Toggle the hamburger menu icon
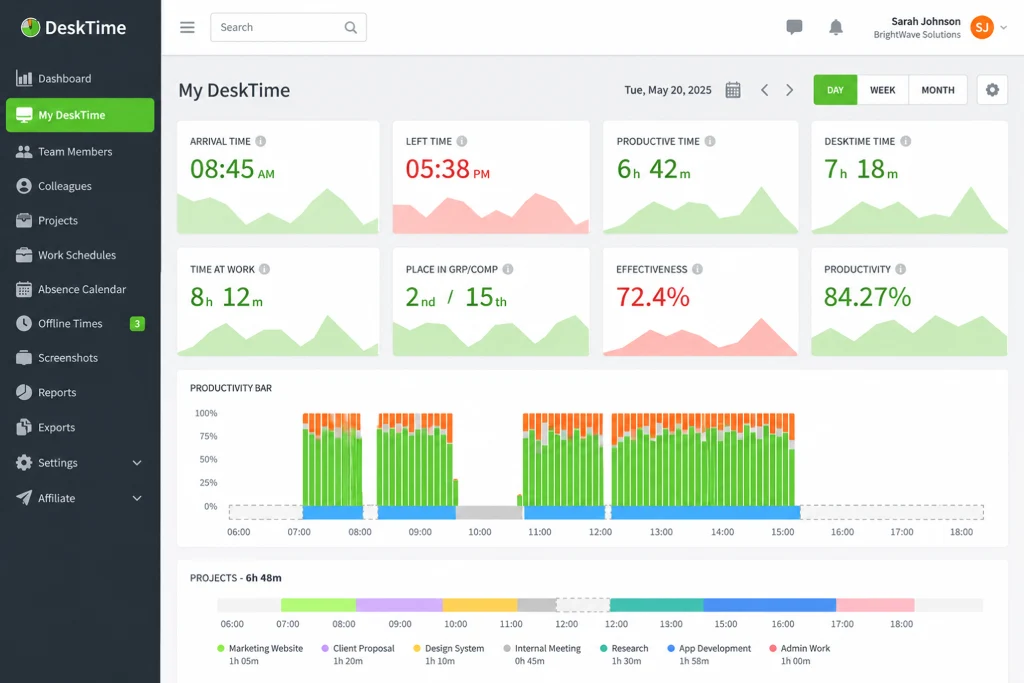1024x683 pixels. [x=187, y=27]
